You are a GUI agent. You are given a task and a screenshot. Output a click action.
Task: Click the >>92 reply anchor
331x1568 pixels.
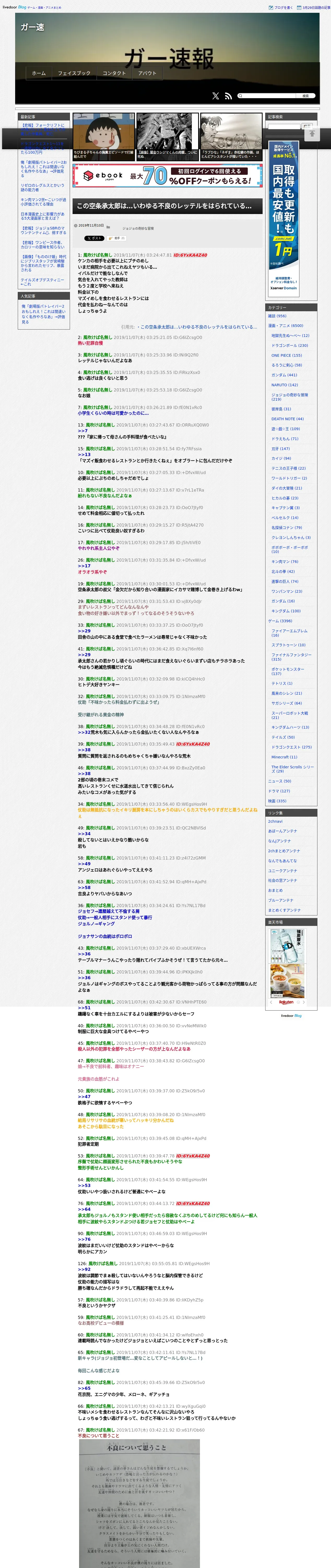click(84, 1270)
